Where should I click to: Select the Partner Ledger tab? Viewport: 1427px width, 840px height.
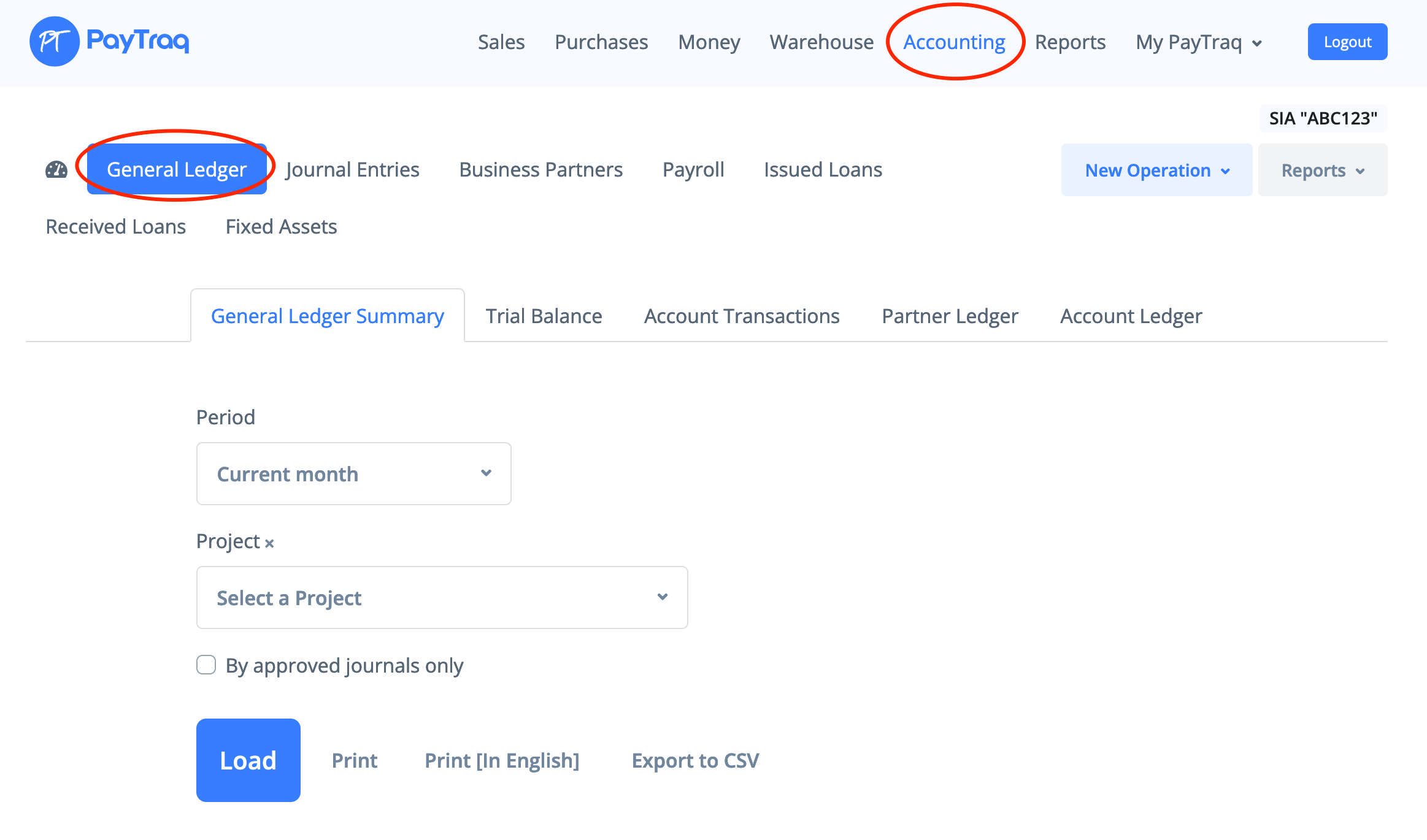(950, 316)
